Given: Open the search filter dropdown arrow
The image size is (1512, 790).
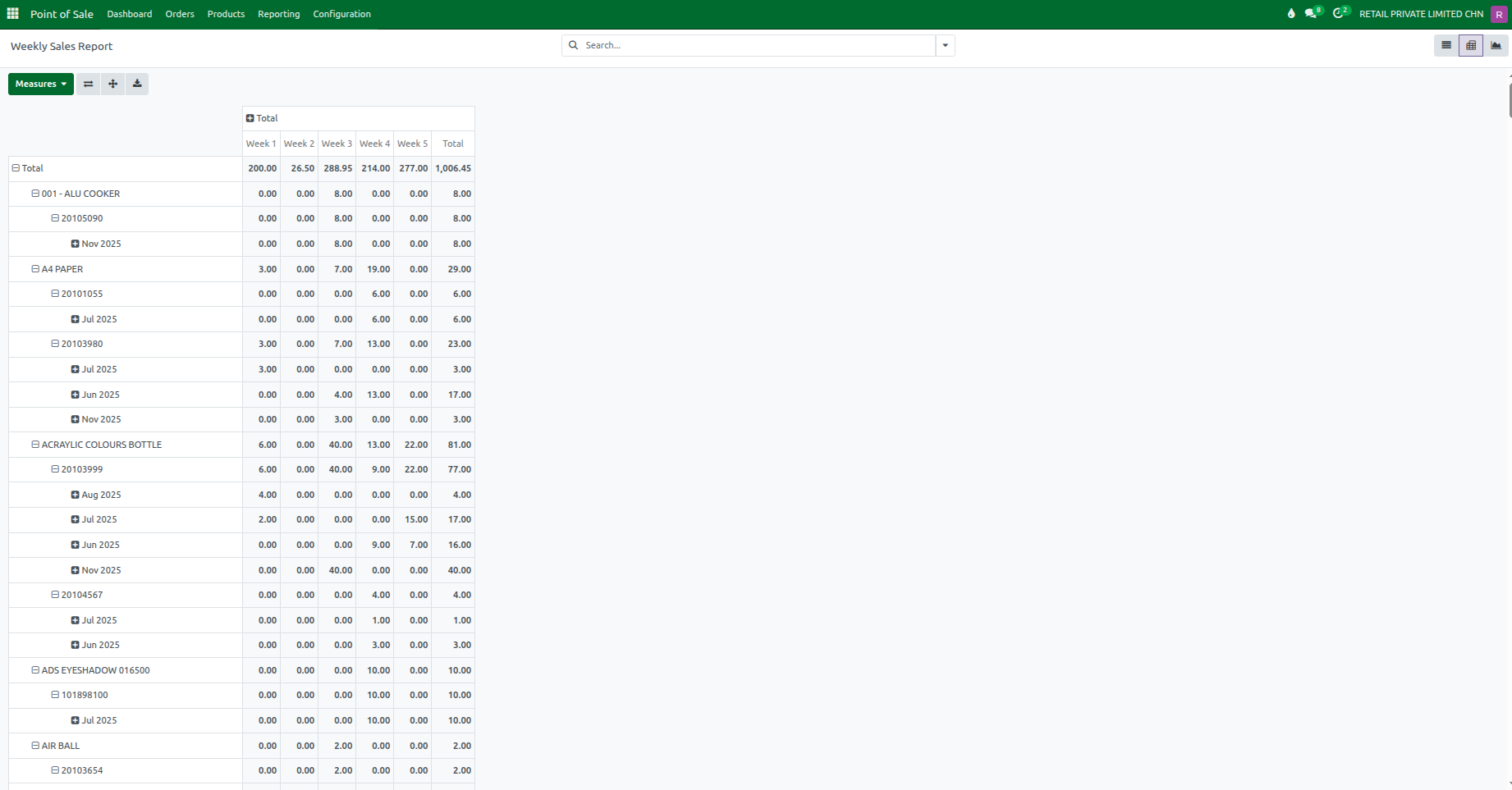Looking at the screenshot, I should tap(945, 45).
